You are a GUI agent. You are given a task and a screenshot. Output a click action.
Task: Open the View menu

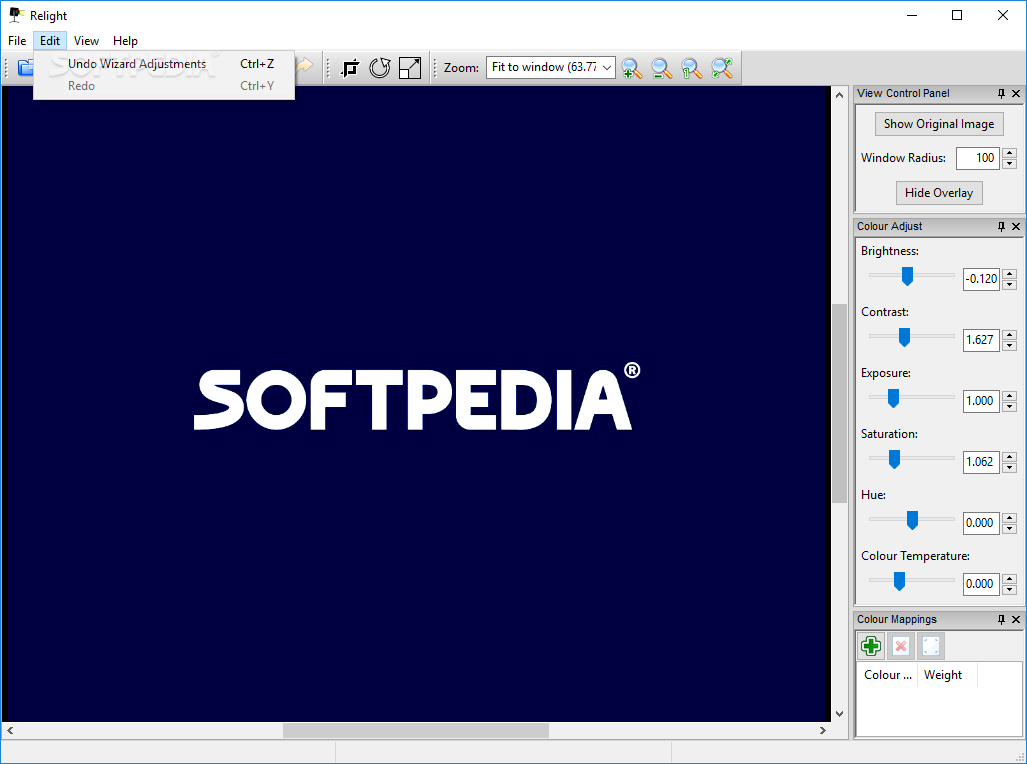86,41
